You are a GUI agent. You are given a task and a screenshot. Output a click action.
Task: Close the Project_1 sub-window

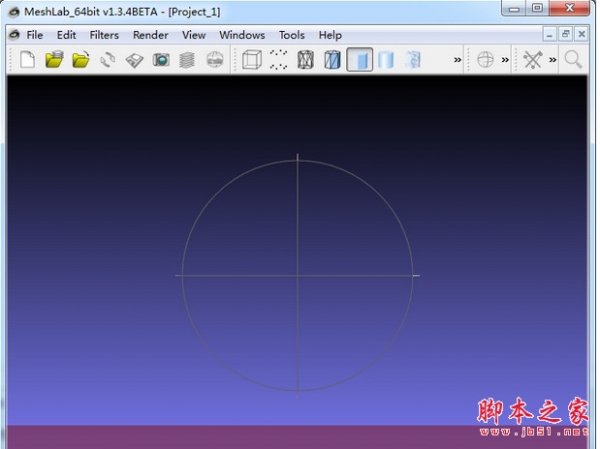click(582, 35)
